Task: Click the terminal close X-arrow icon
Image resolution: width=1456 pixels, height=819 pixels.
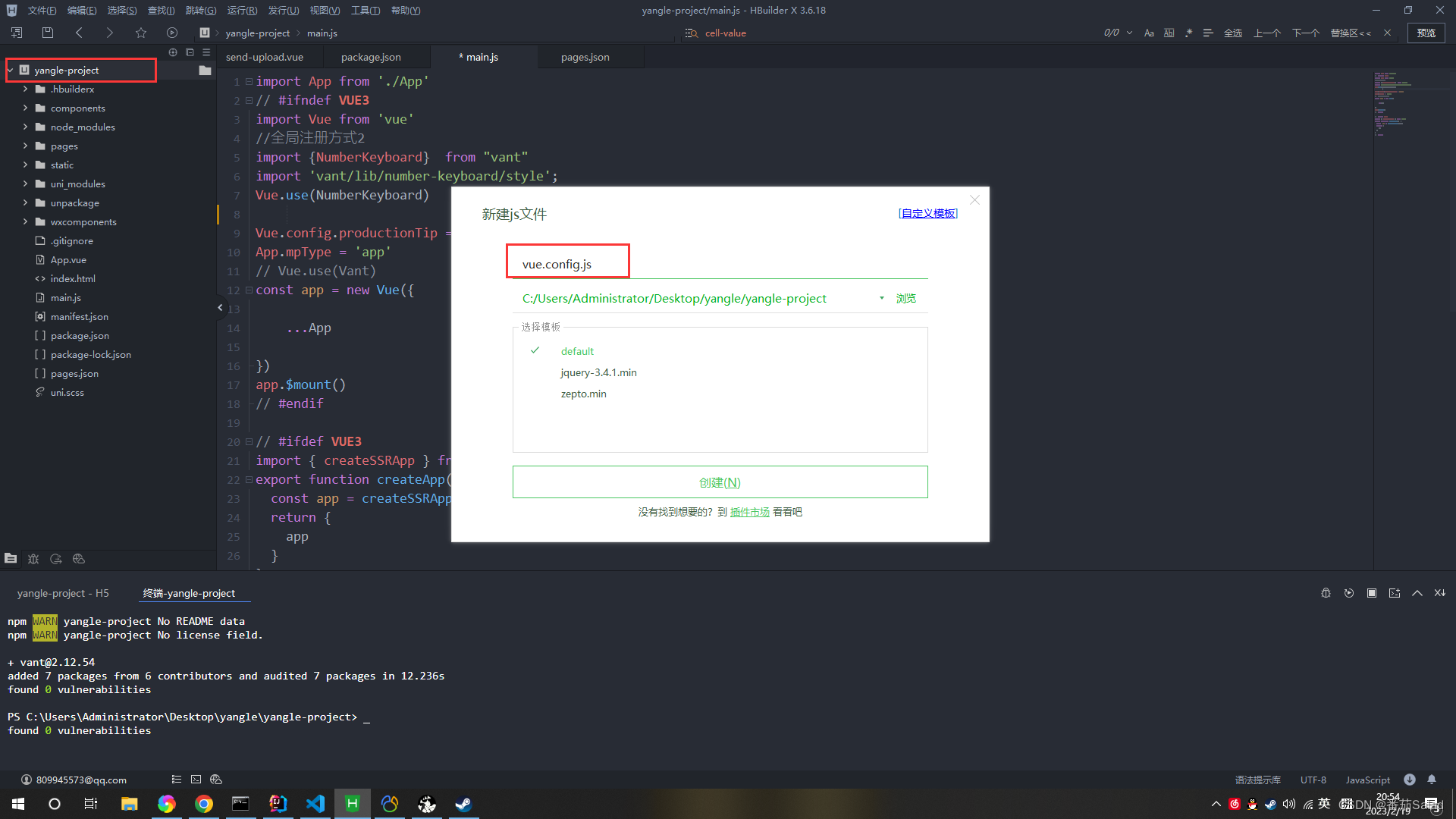Action: click(x=1439, y=593)
